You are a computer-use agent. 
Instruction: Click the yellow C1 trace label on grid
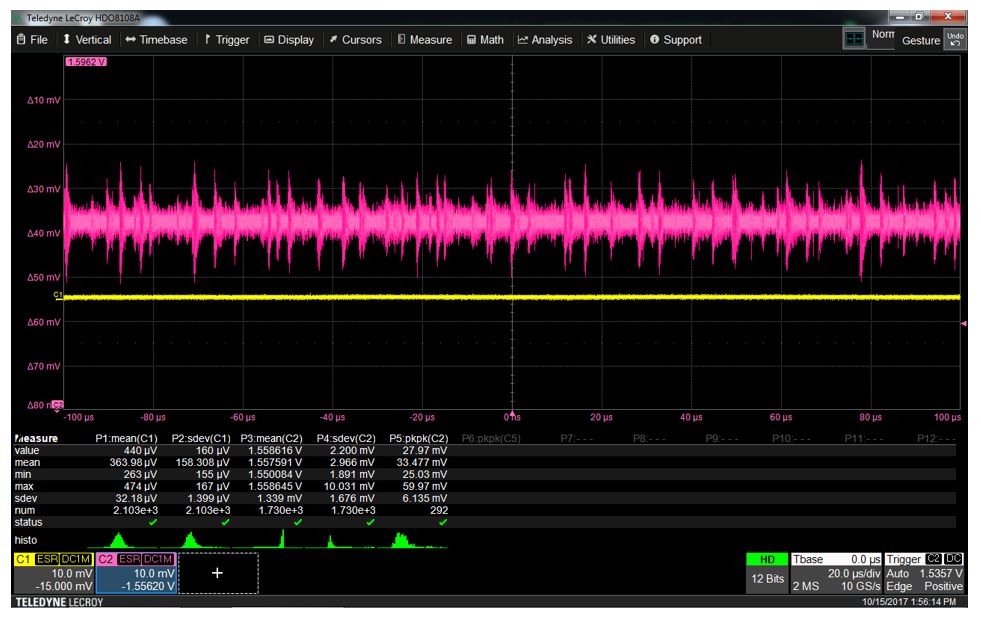coord(58,296)
